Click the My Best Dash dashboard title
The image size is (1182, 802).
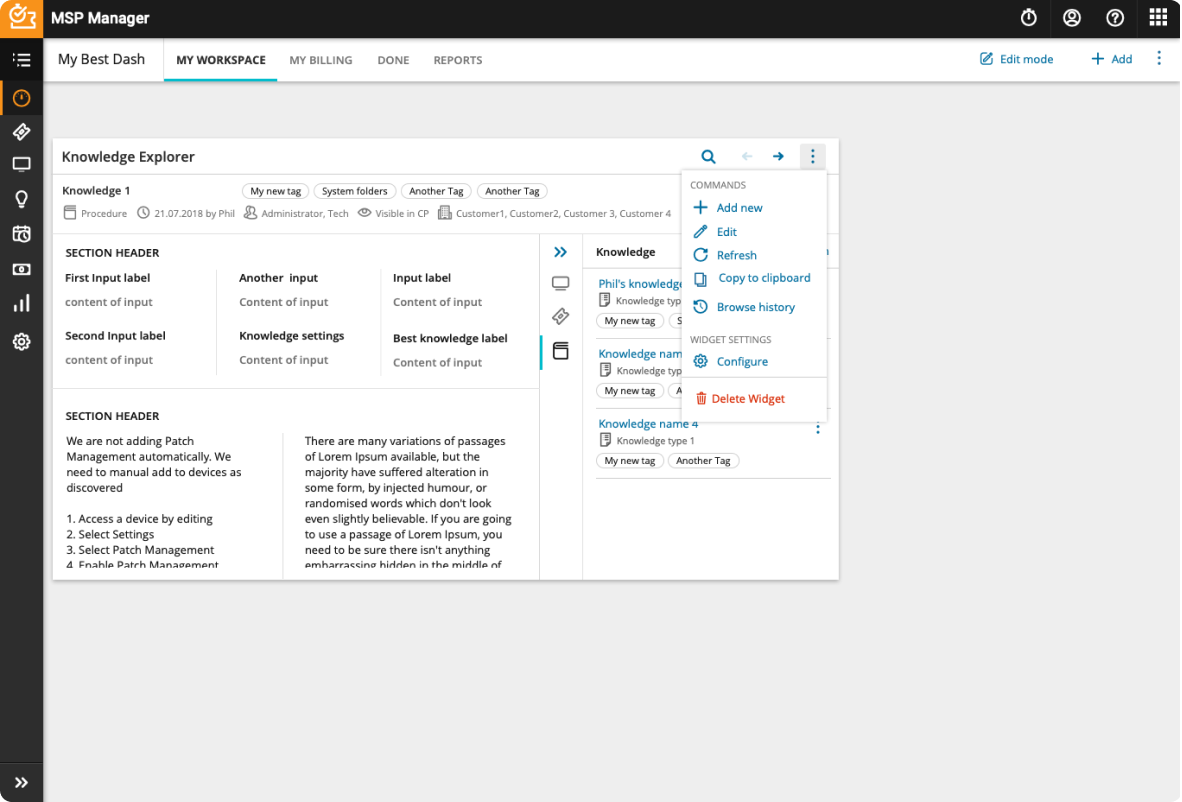(101, 59)
